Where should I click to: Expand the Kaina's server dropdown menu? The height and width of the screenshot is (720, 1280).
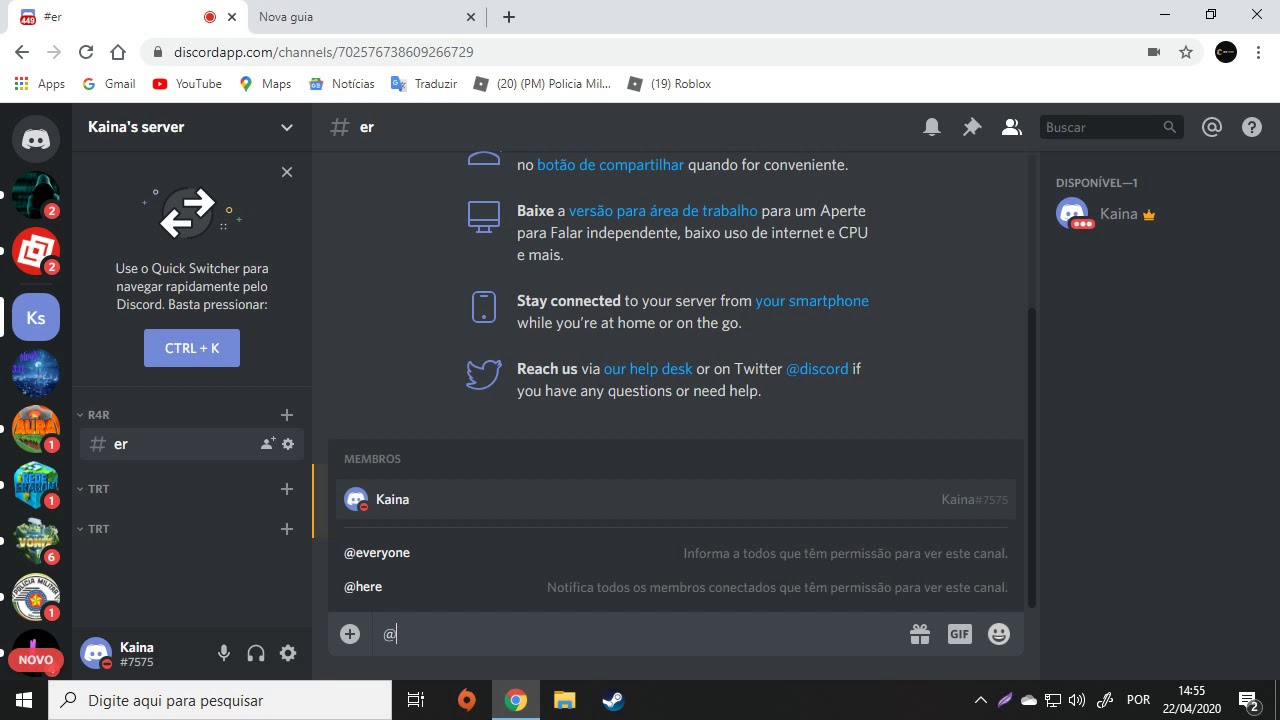(x=287, y=127)
